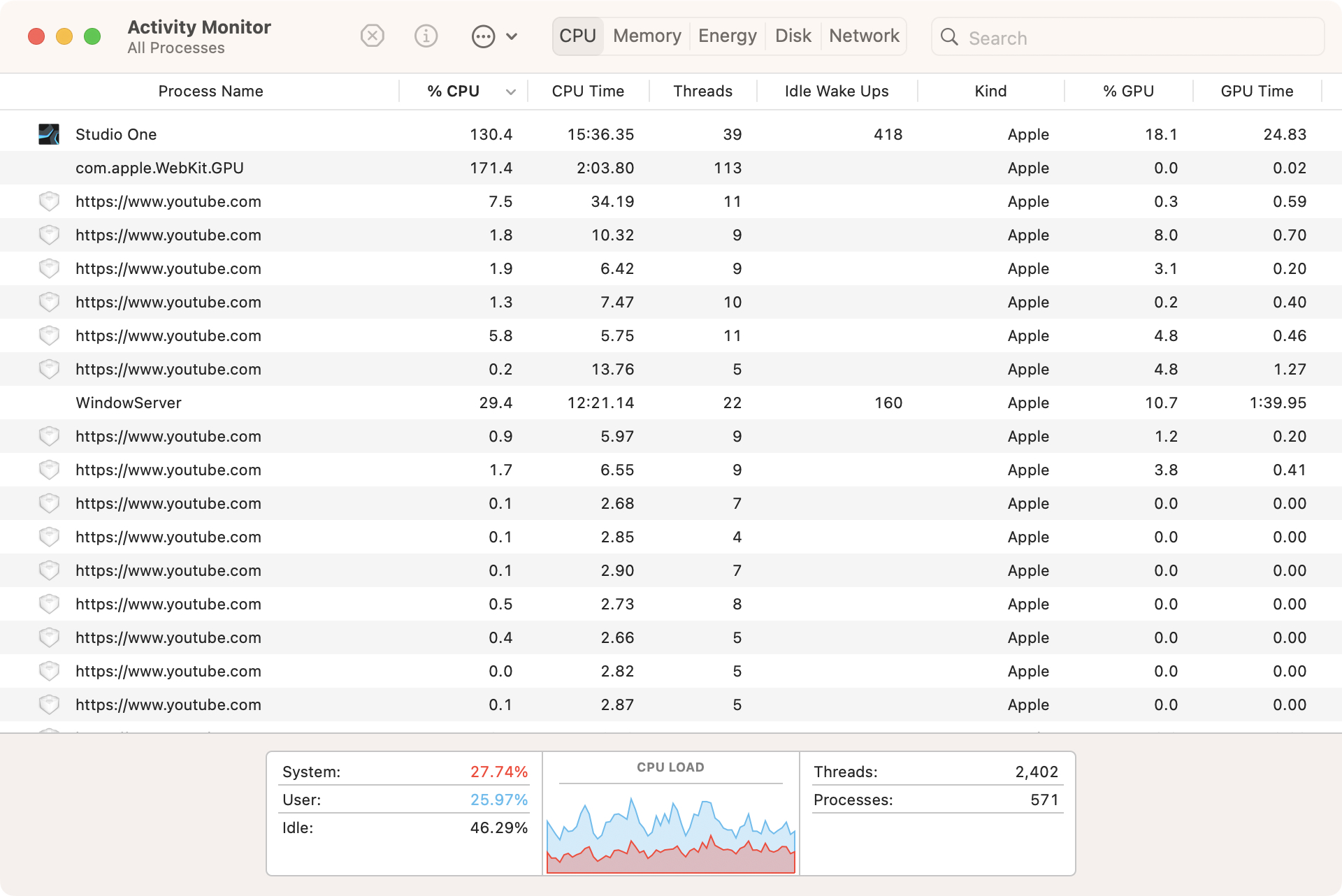This screenshot has height=896, width=1342.
Task: View the Disk tab
Action: click(793, 36)
